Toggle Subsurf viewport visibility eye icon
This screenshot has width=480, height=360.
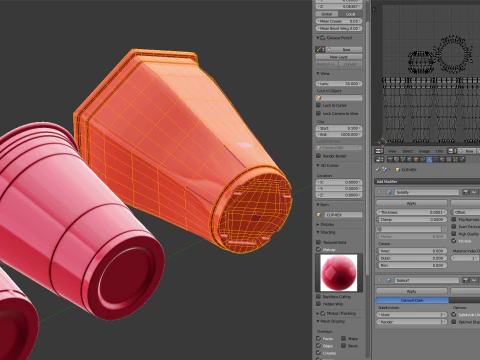(474, 280)
